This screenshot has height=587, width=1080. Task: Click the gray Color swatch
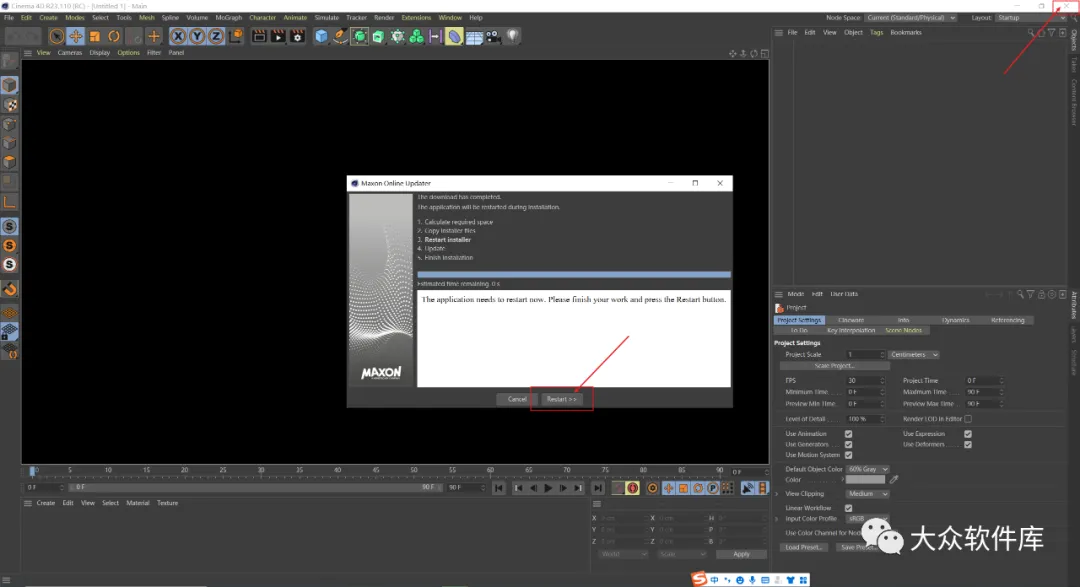coord(865,480)
